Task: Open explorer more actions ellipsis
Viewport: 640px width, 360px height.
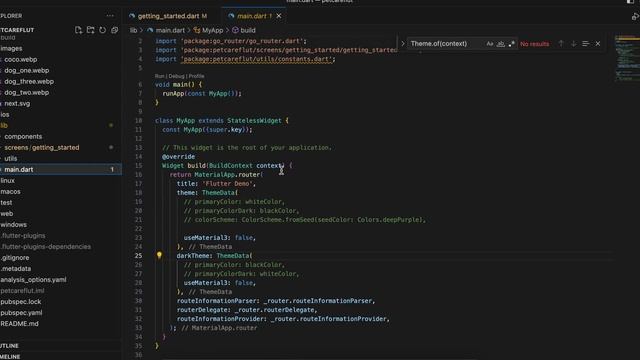Action: (110, 16)
